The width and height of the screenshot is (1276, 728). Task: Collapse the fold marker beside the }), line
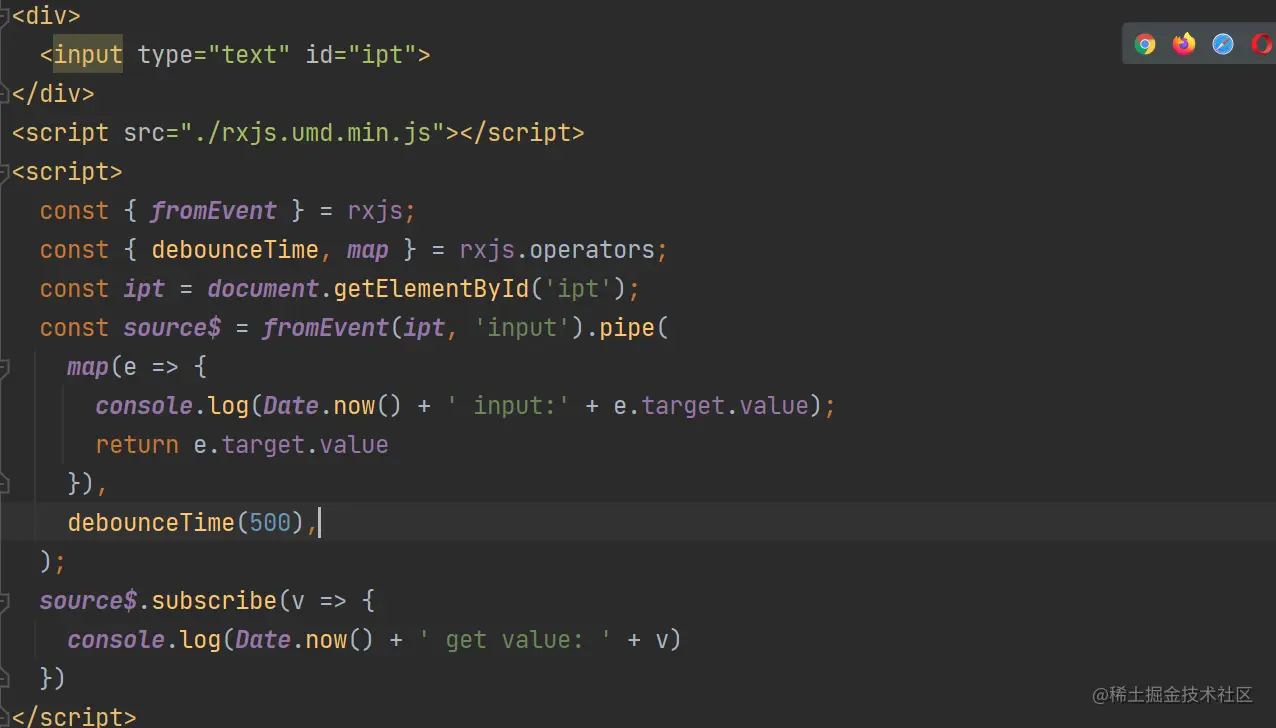point(3,485)
